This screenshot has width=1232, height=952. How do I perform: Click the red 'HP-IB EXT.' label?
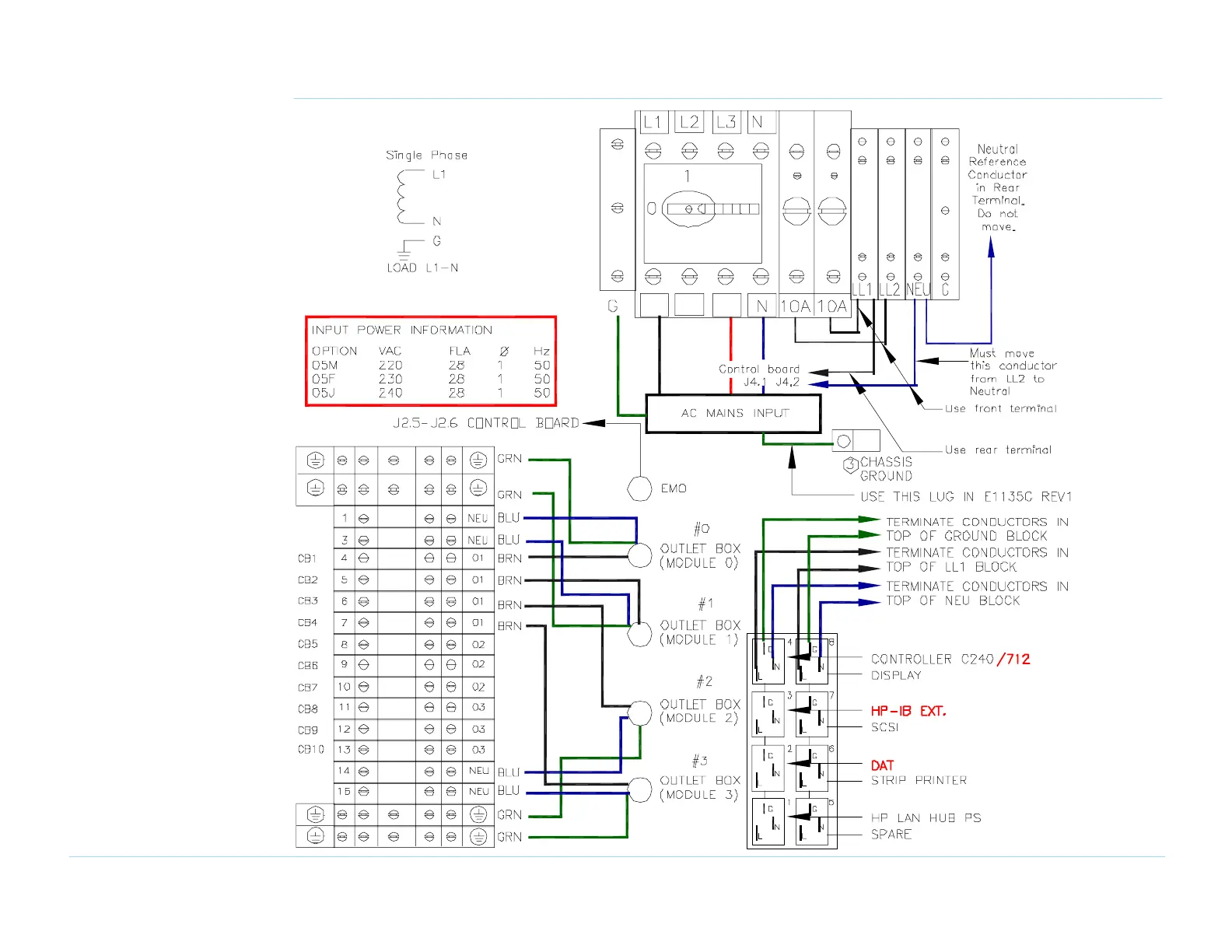click(908, 711)
